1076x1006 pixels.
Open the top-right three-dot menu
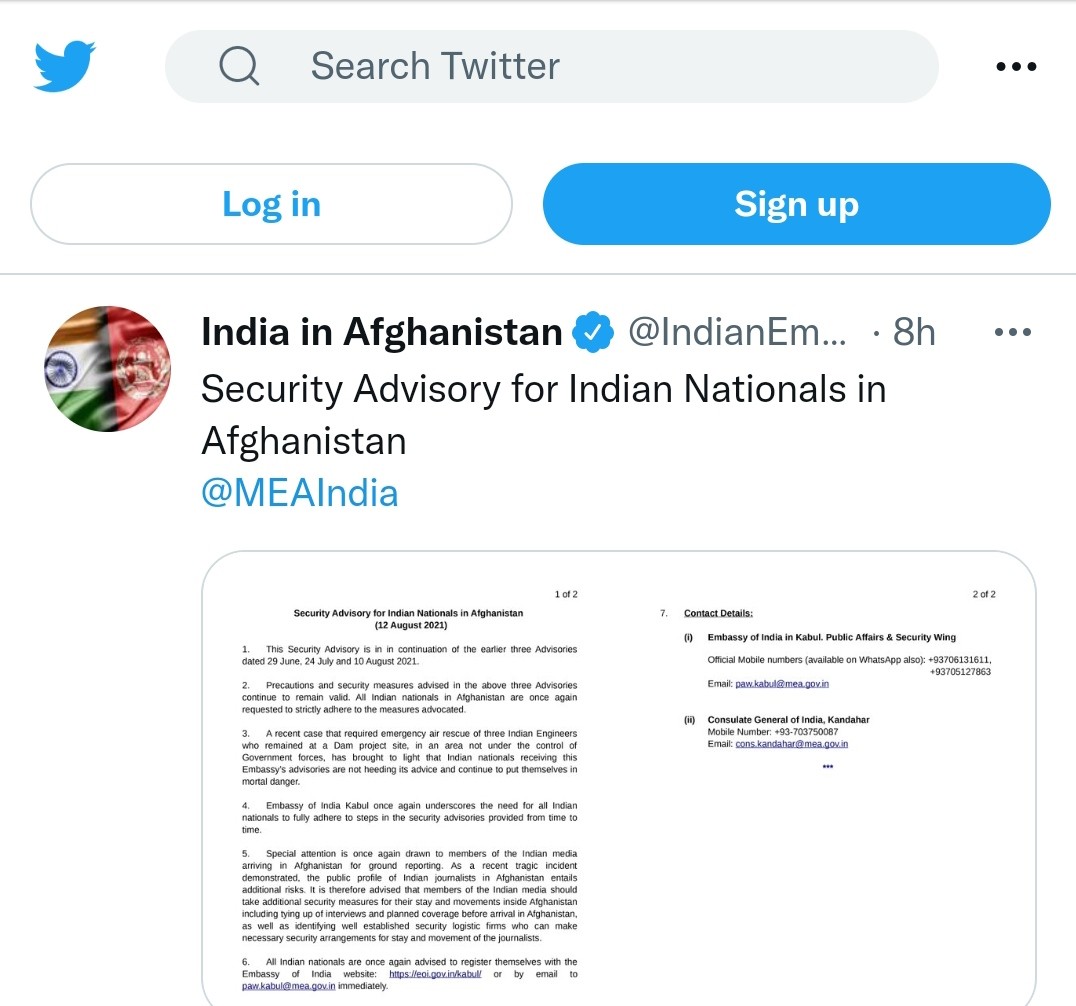(x=1016, y=67)
